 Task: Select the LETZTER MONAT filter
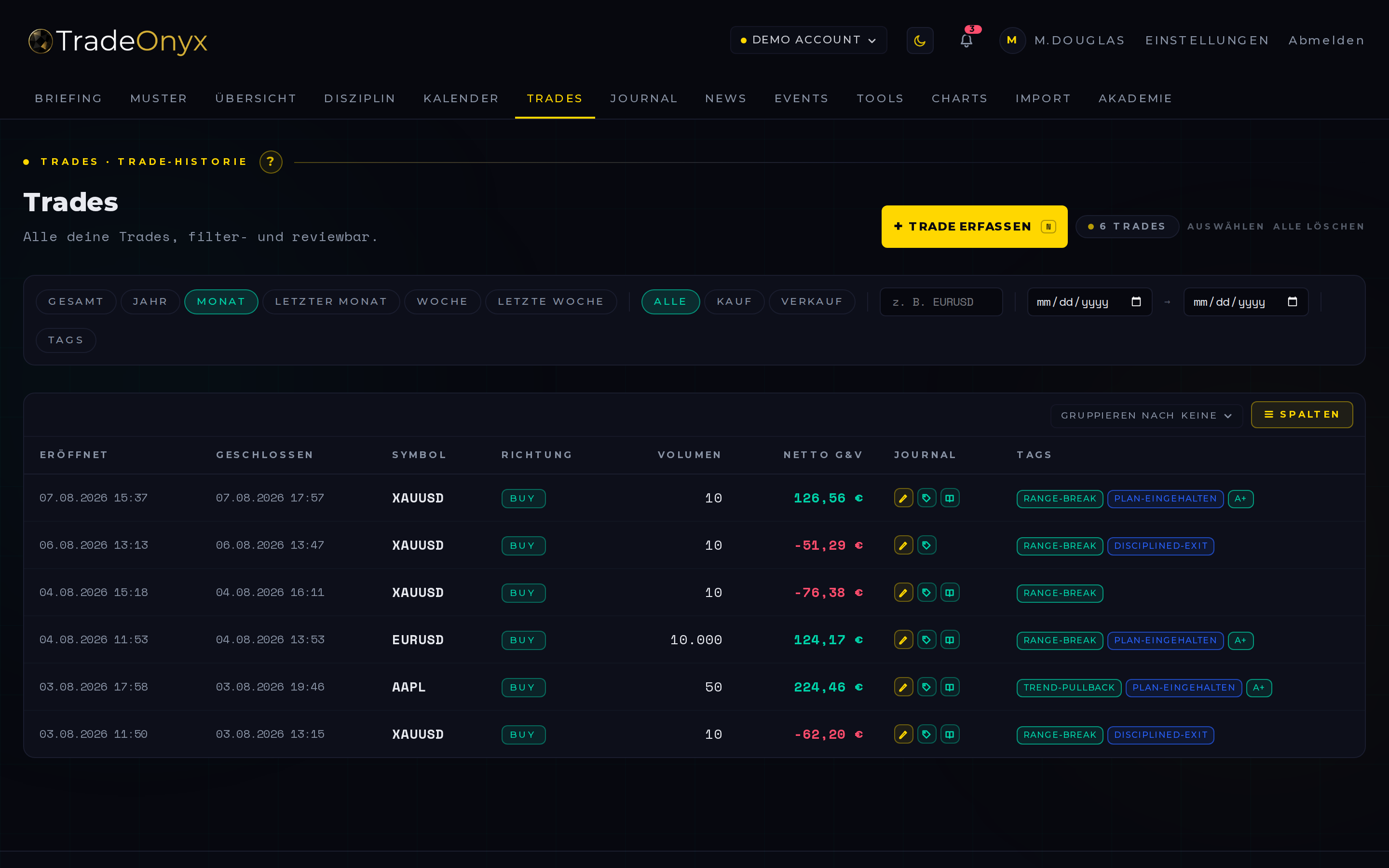[x=330, y=301]
